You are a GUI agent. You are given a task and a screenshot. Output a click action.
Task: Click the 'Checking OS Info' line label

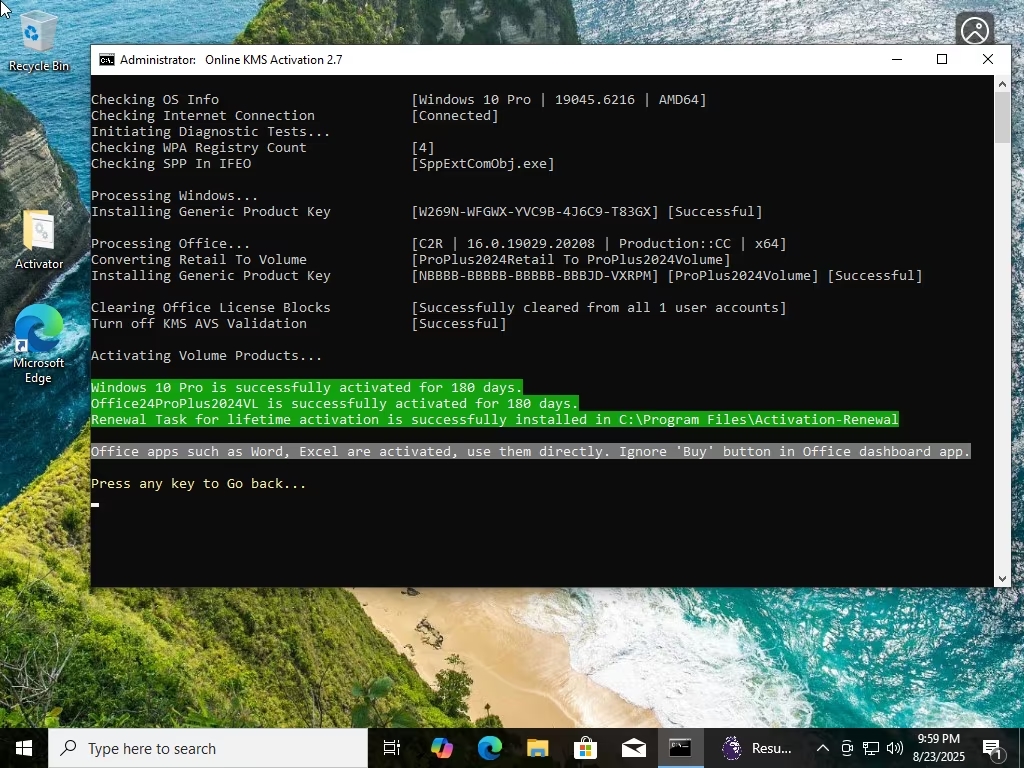tap(155, 100)
